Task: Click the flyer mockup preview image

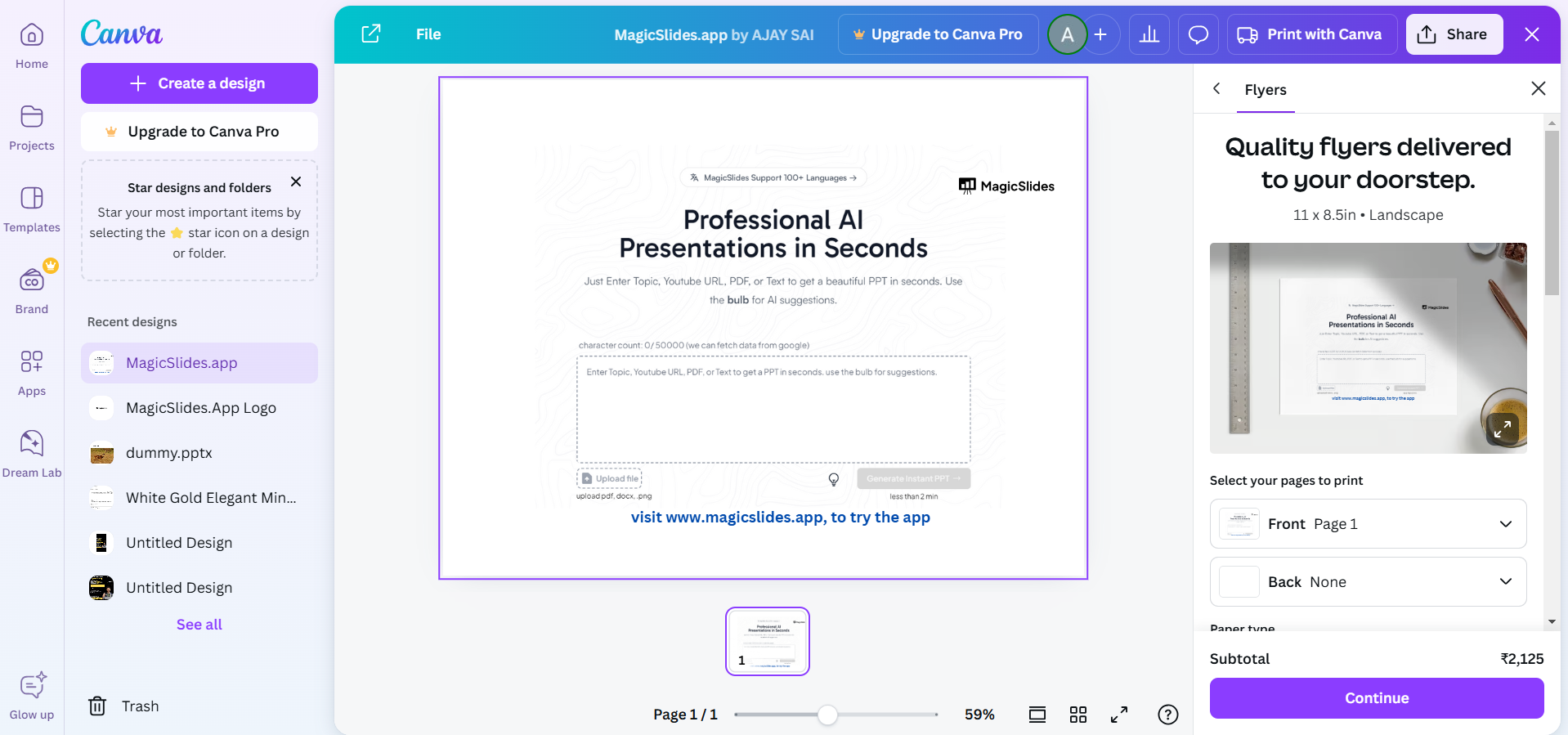Action: (x=1369, y=348)
